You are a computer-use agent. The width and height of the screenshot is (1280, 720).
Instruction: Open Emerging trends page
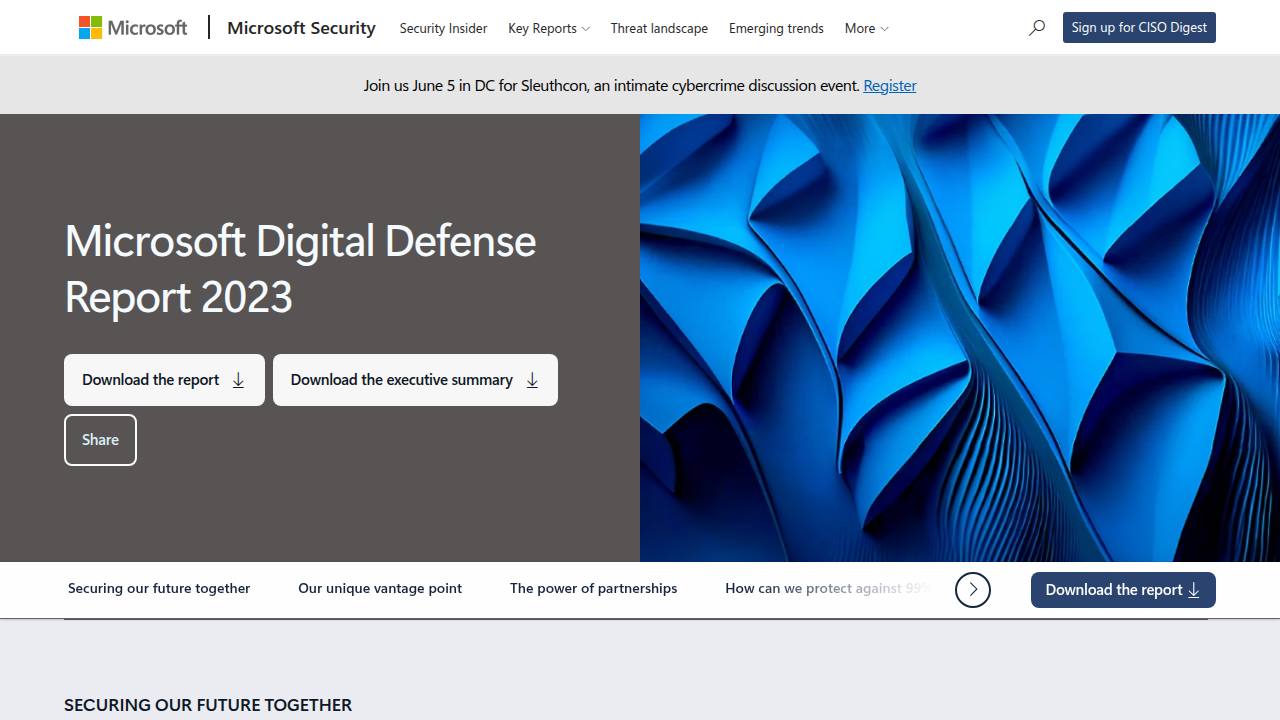click(x=776, y=28)
